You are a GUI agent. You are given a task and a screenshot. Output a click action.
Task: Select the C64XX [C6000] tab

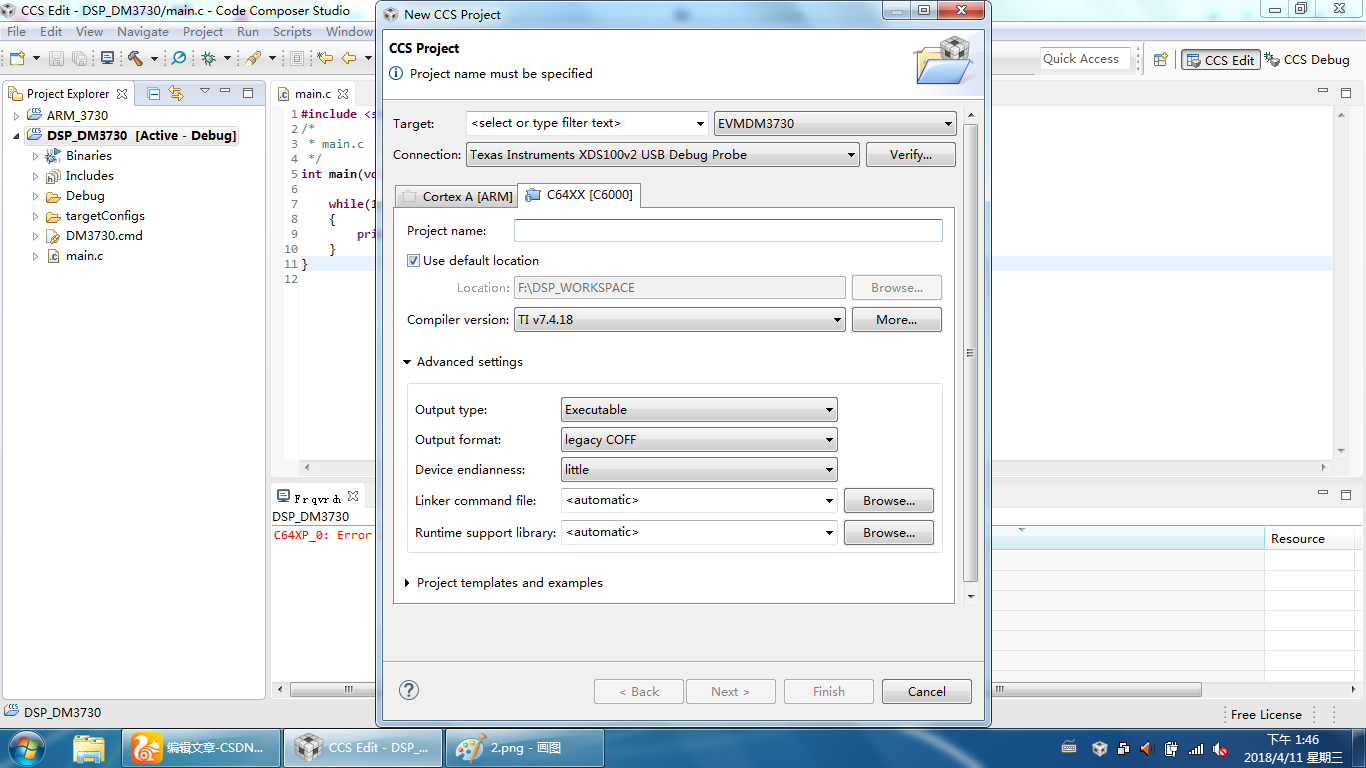click(x=579, y=195)
